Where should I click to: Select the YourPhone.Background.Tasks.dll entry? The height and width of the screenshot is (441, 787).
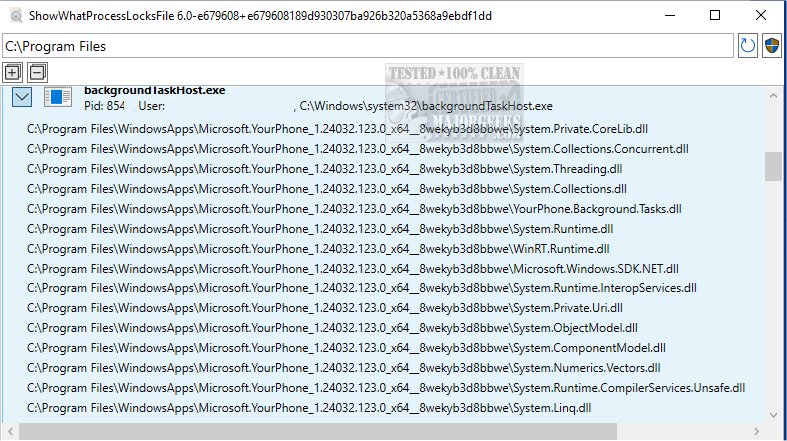coord(354,208)
